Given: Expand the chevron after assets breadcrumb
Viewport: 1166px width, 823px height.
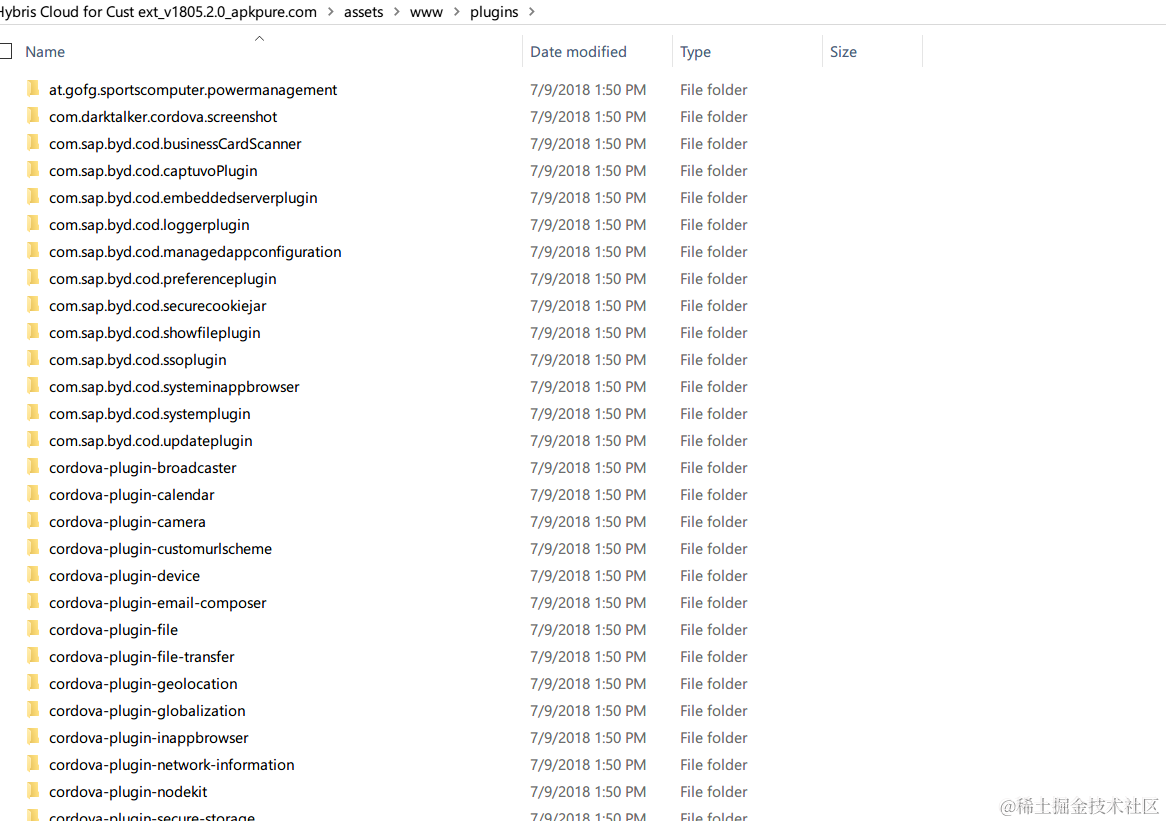Looking at the screenshot, I should (396, 12).
